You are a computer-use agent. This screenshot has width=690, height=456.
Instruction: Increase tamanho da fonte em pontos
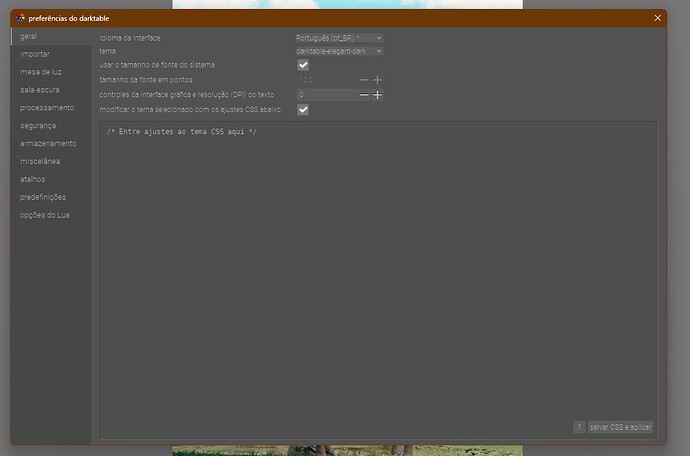tap(378, 80)
